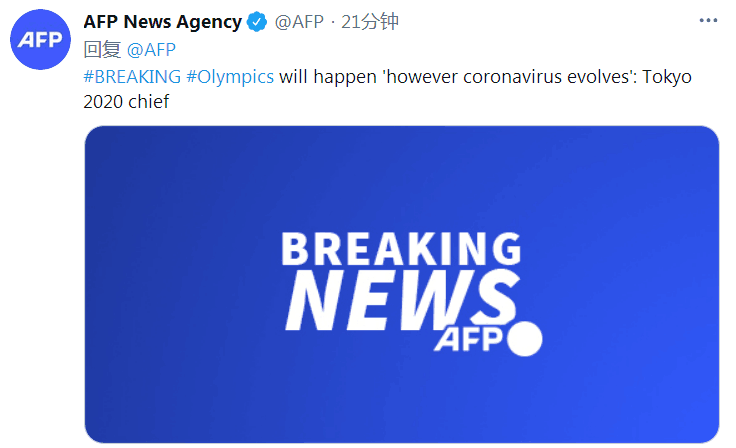Image resolution: width=736 pixels, height=448 pixels.
Task: Click the word "Tokyo" in the tweet
Action: 665,77
